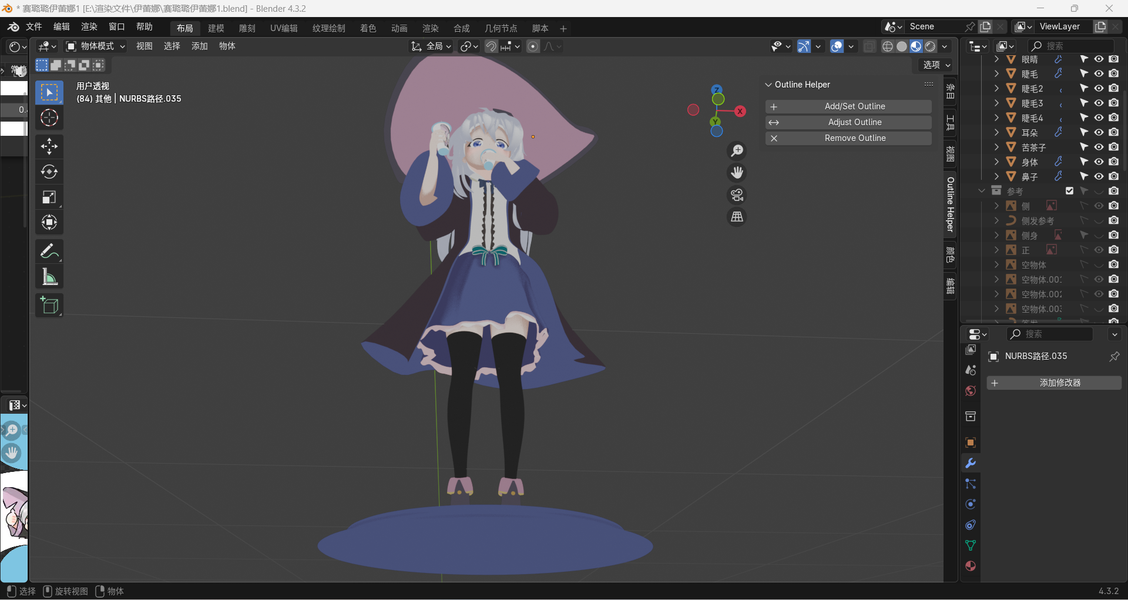Hide the 耳朵 object in viewport
This screenshot has height=600, width=1128.
point(1099,132)
